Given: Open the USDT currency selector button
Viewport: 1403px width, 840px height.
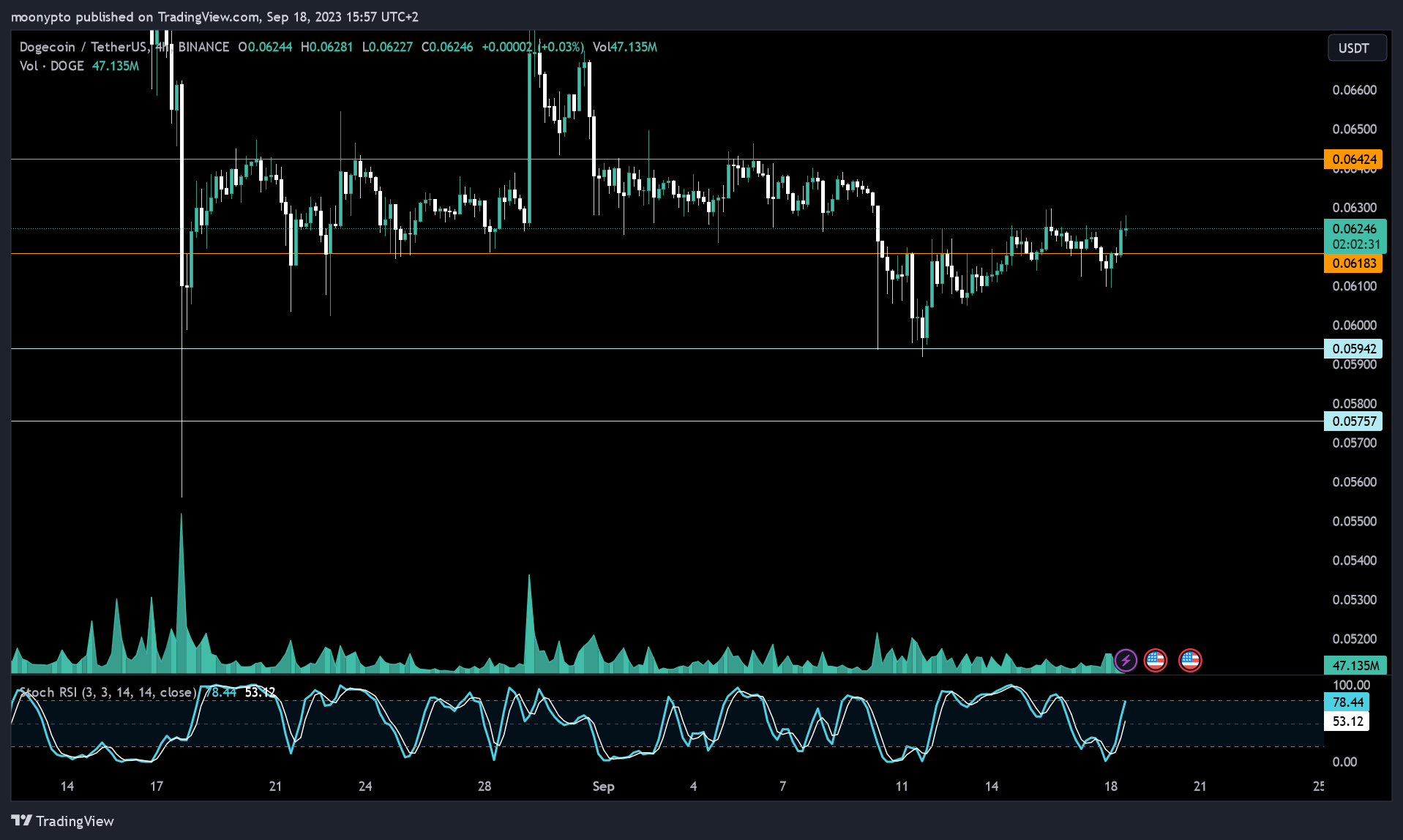Looking at the screenshot, I should point(1357,48).
